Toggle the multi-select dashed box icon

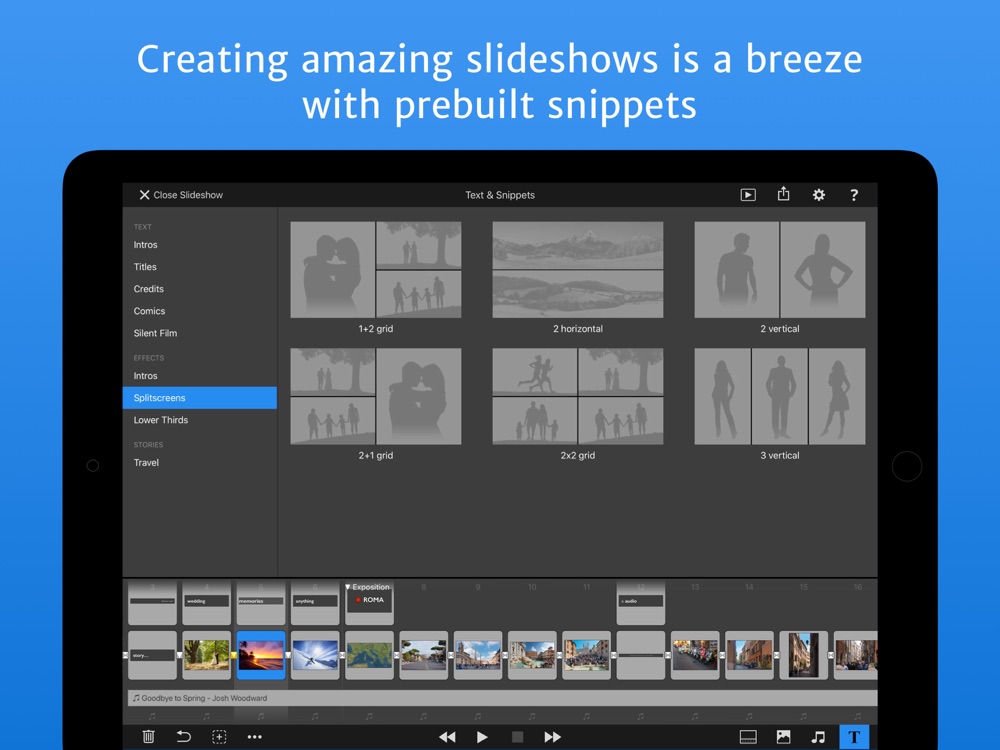[x=219, y=737]
